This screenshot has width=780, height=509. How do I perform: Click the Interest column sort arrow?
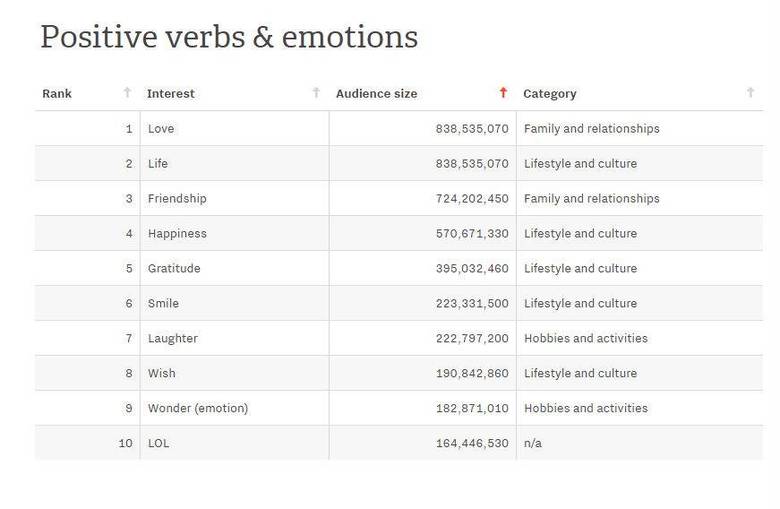pos(316,93)
